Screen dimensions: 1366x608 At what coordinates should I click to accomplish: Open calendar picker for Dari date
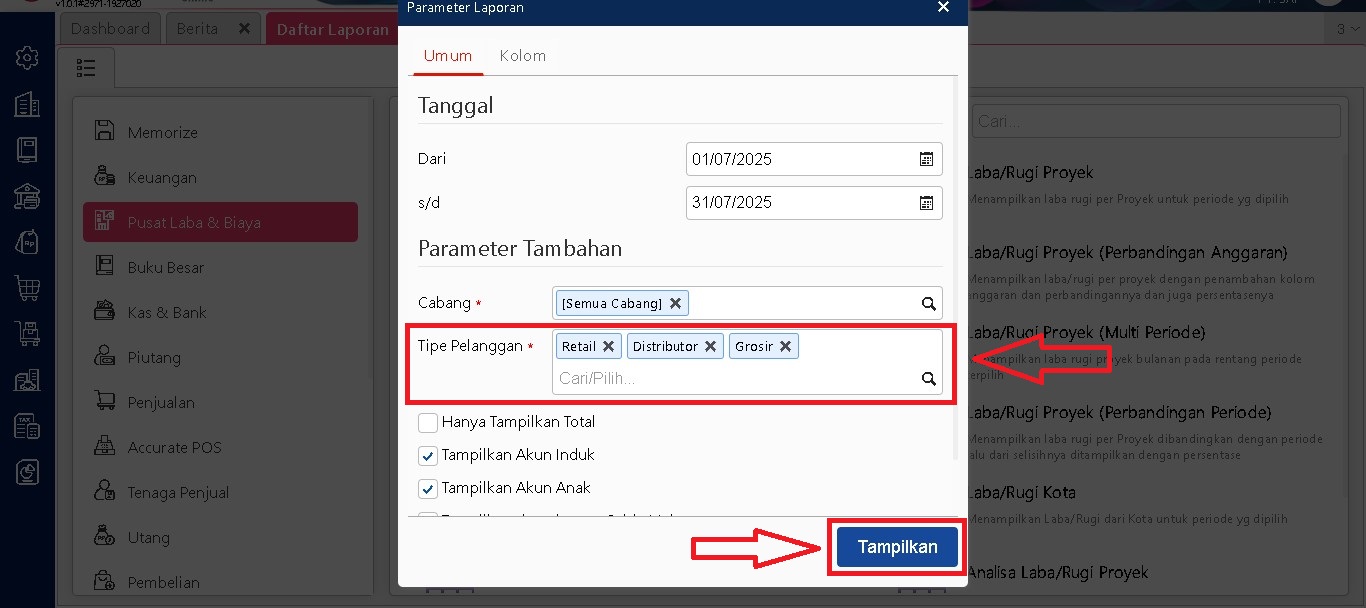point(926,159)
